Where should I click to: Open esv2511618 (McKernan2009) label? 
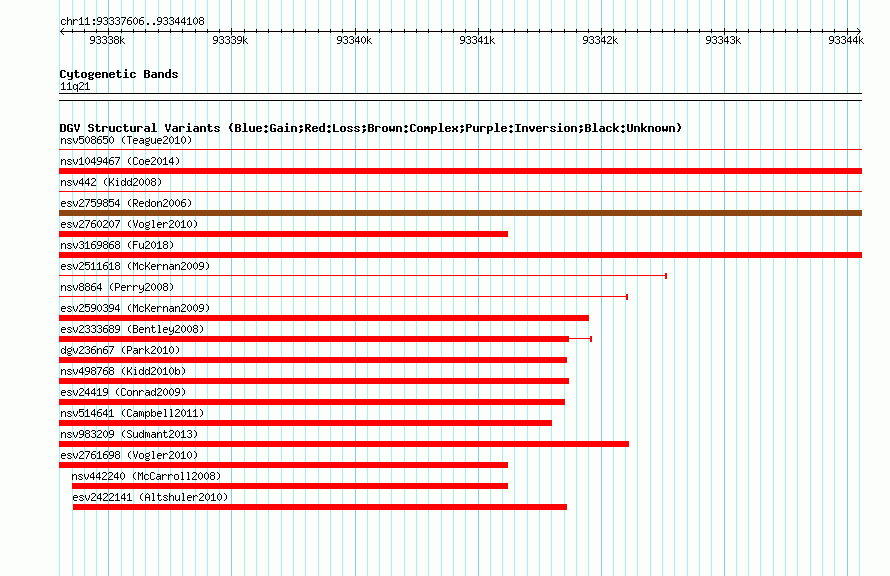135,266
